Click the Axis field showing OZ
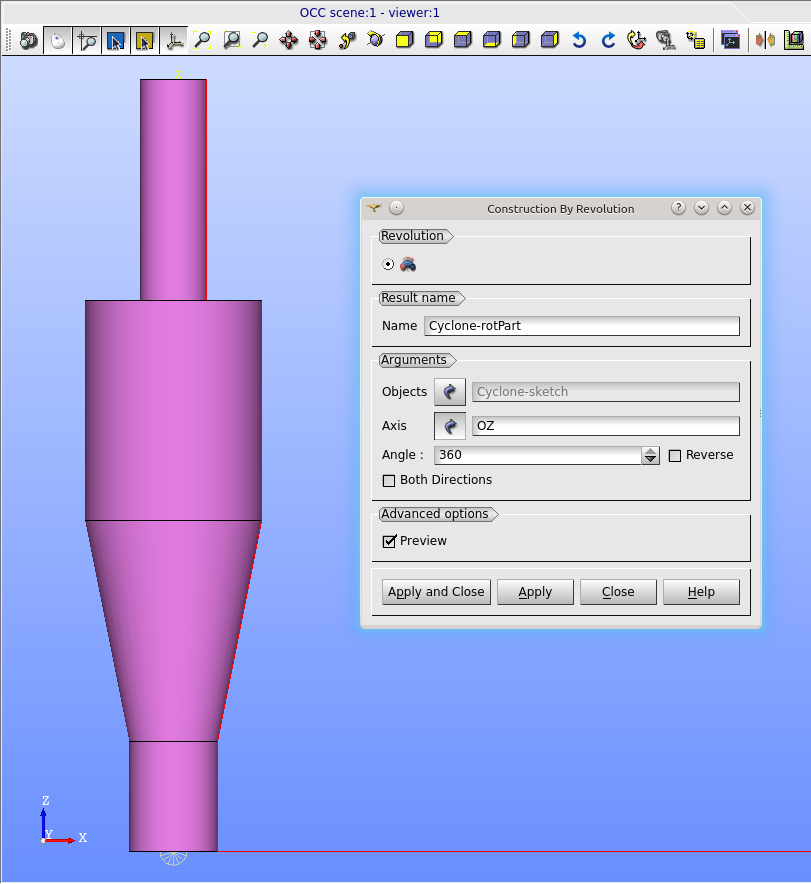This screenshot has width=811, height=884. (x=606, y=426)
